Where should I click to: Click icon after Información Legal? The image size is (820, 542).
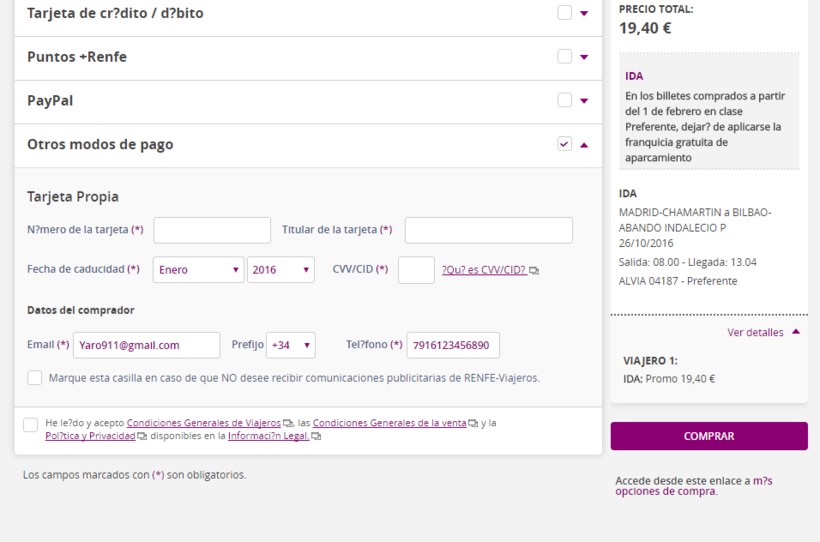tap(316, 436)
